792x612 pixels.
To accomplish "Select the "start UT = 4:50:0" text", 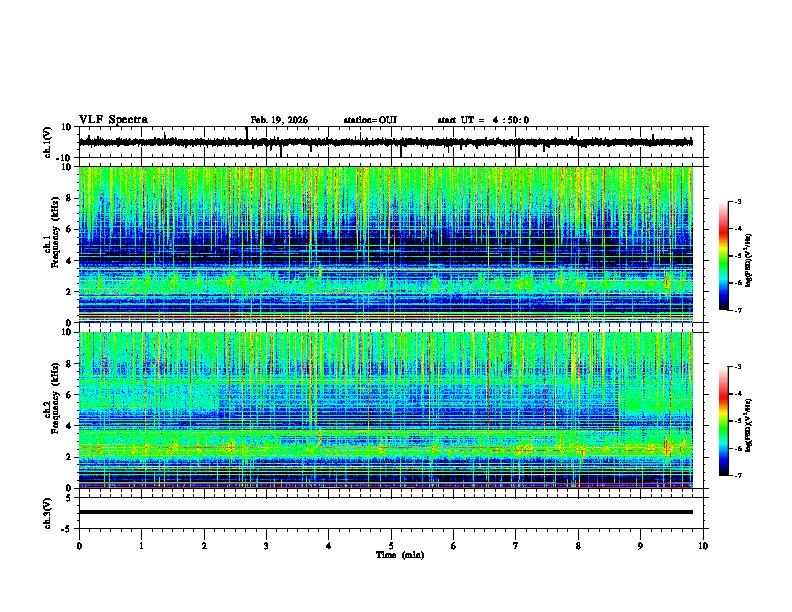I will [483, 120].
